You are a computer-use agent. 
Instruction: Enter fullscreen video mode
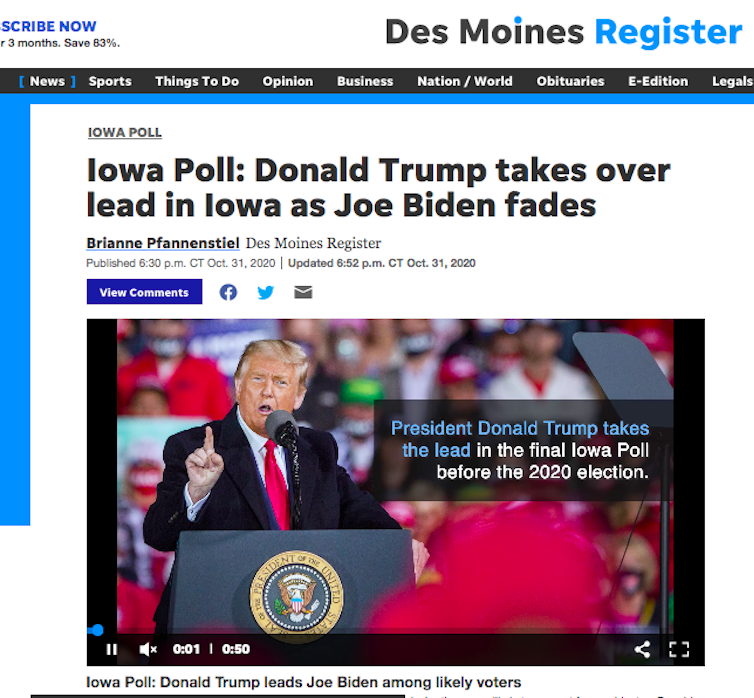pyautogui.click(x=679, y=649)
